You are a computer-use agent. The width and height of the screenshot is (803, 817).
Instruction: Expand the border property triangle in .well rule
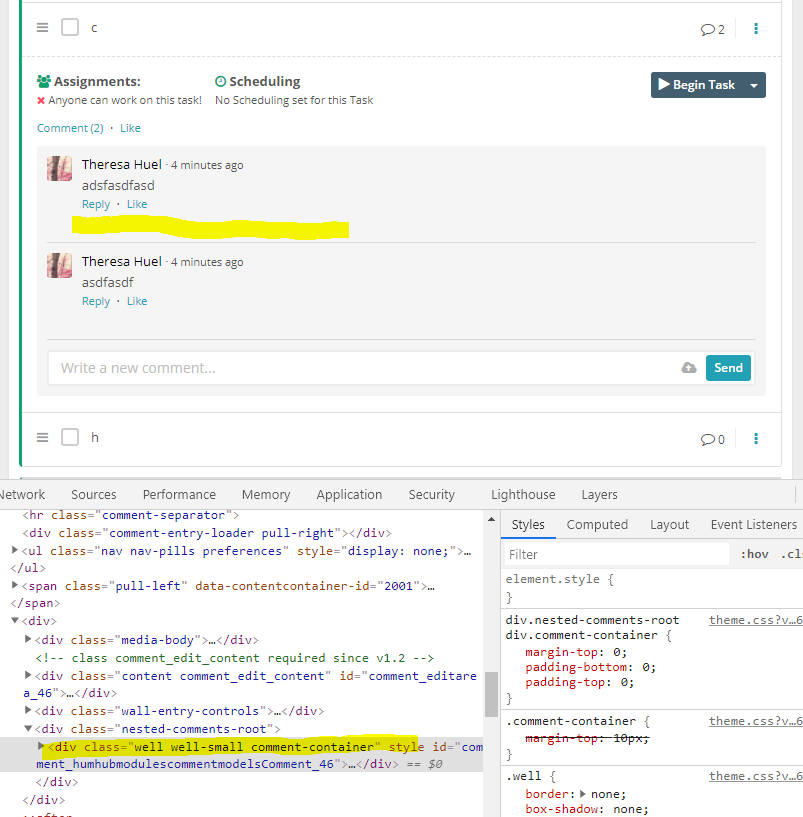click(x=583, y=794)
